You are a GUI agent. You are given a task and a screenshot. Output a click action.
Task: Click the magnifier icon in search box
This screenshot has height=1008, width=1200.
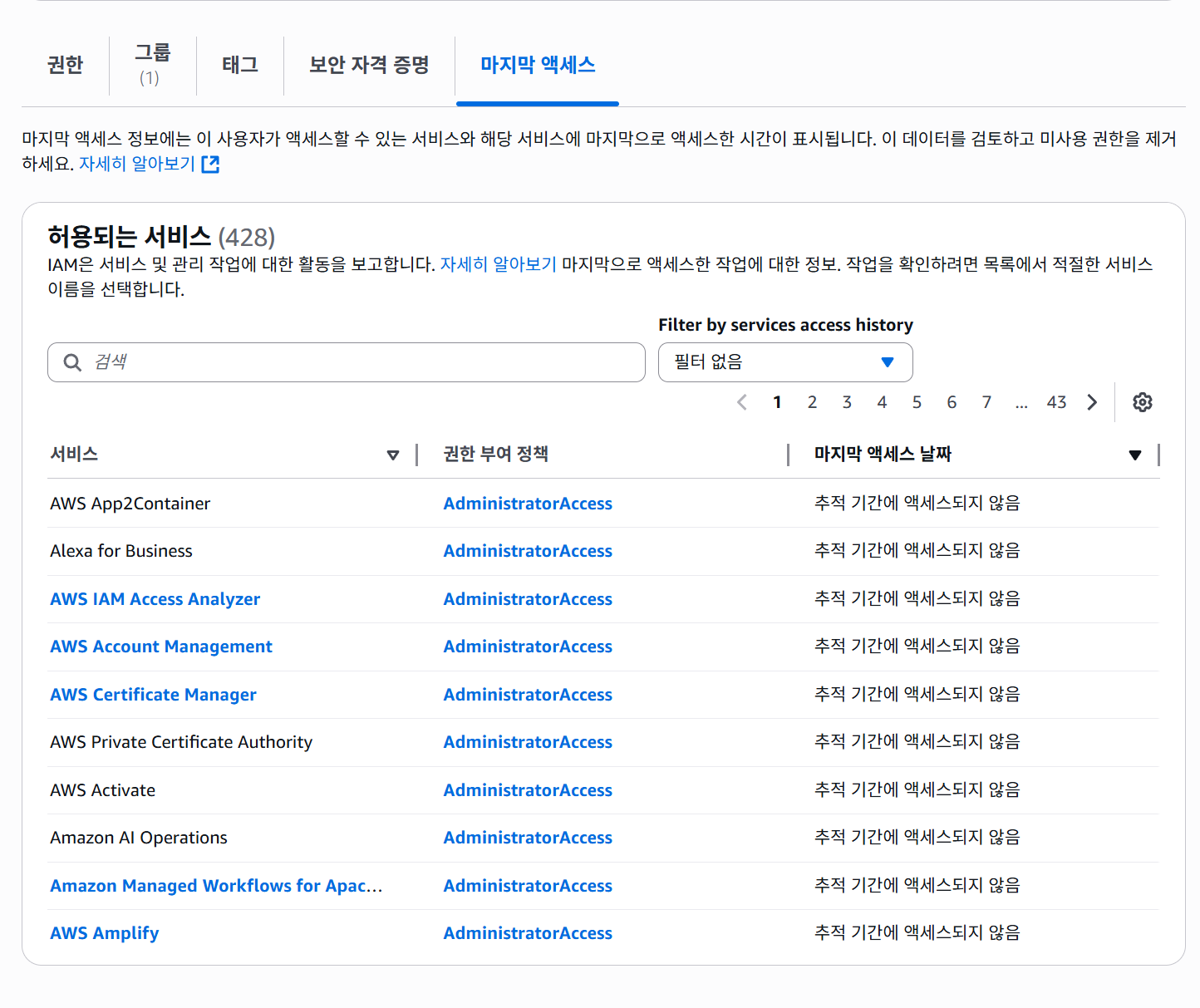[x=72, y=361]
